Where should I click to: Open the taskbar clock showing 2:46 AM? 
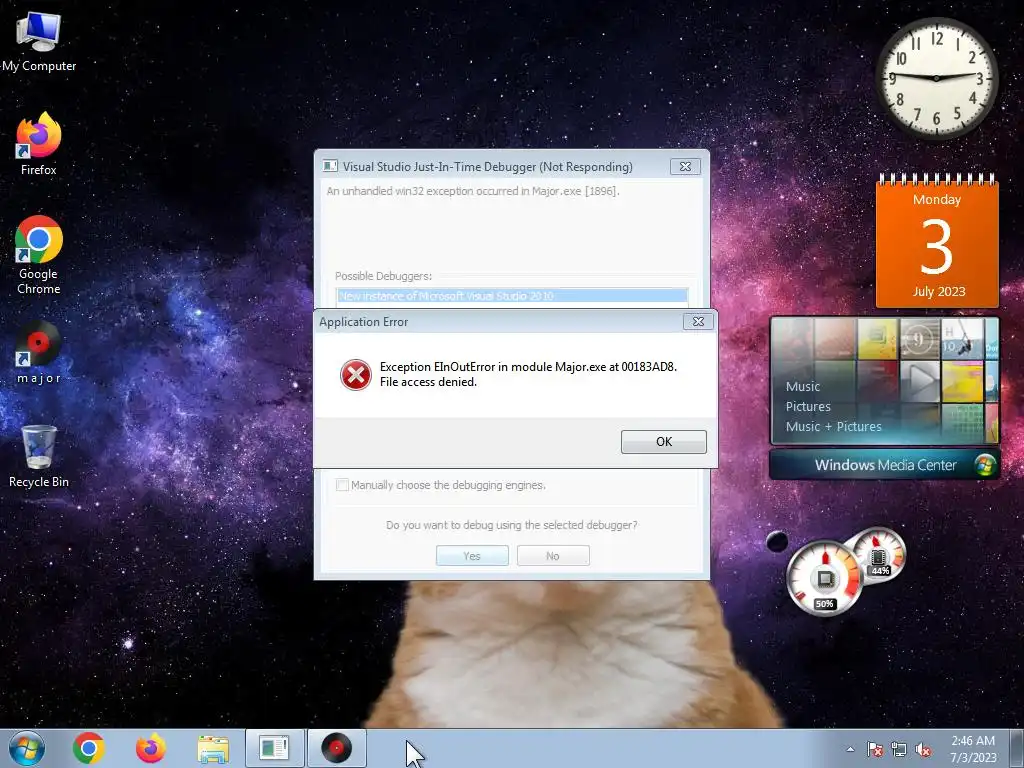click(x=973, y=748)
